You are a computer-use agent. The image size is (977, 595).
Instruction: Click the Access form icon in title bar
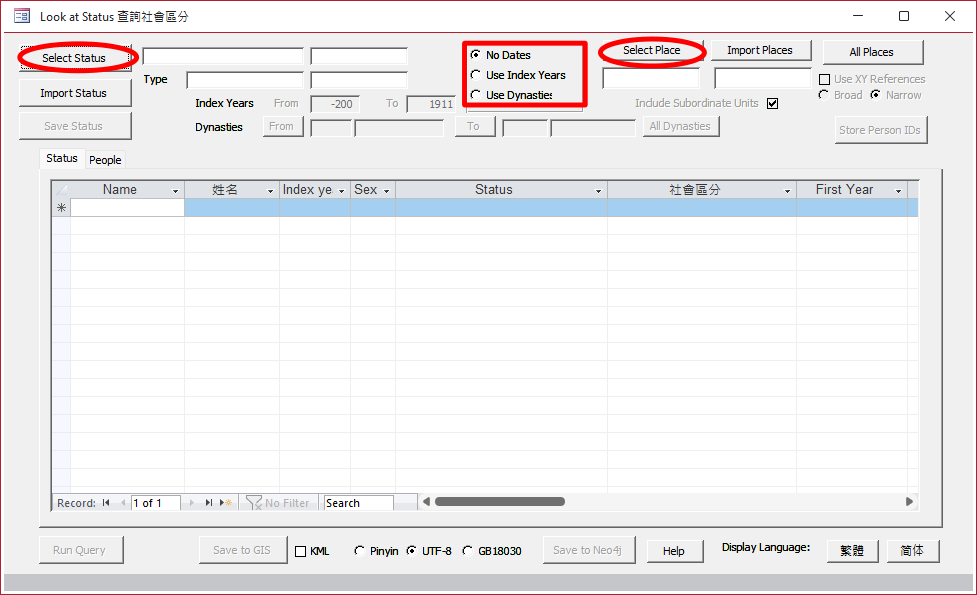[x=21, y=16]
